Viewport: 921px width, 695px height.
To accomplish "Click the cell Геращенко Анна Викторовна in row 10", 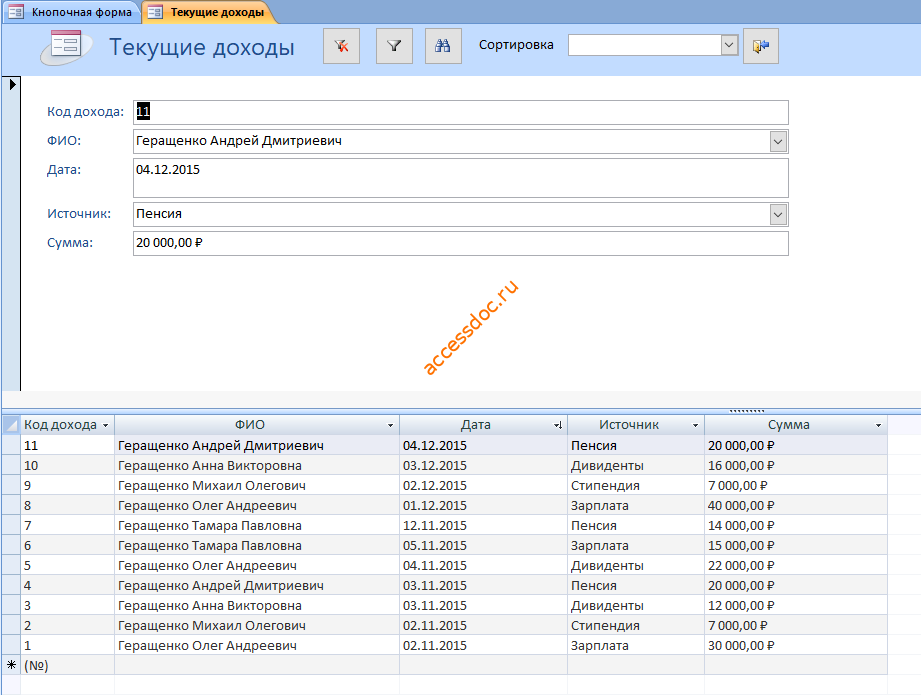I will 257,465.
